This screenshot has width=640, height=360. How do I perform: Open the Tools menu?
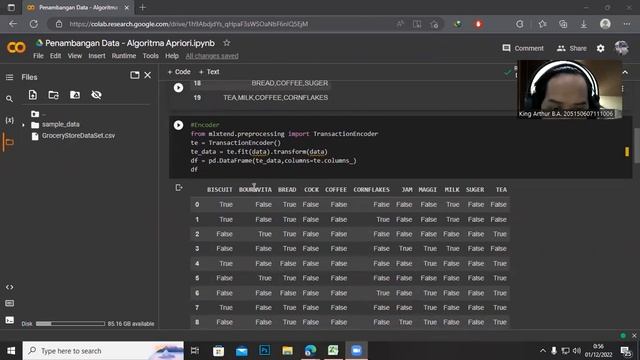point(150,56)
